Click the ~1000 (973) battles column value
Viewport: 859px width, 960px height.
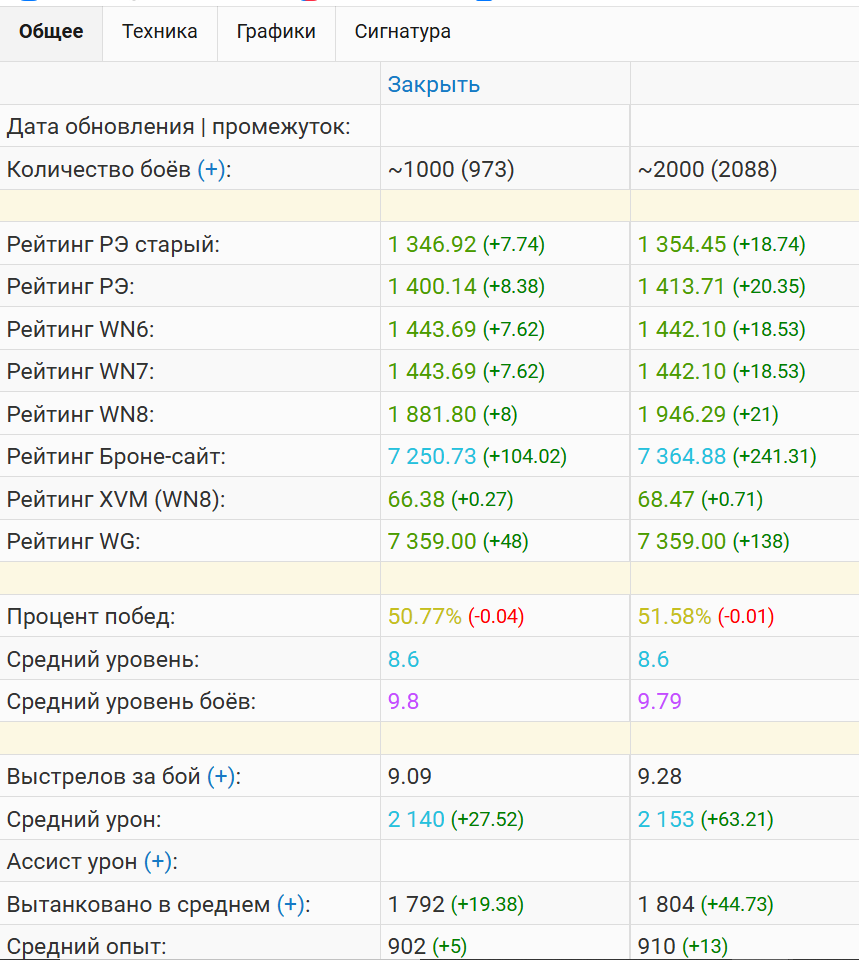pyautogui.click(x=451, y=170)
